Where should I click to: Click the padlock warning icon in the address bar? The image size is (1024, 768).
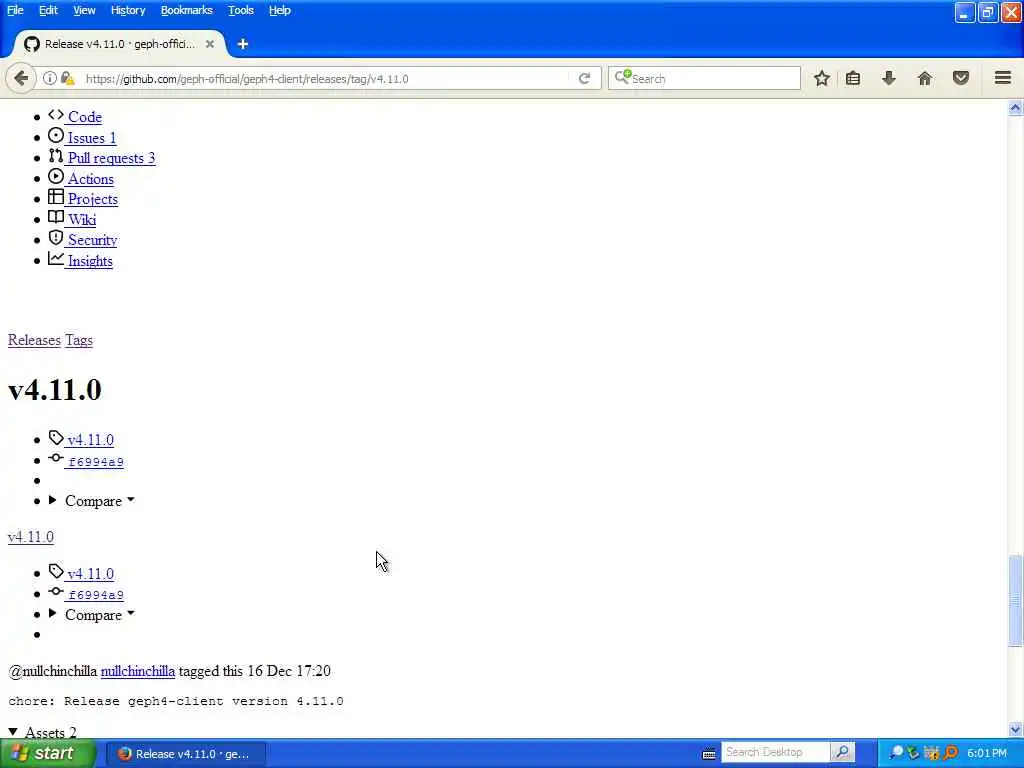tap(67, 78)
